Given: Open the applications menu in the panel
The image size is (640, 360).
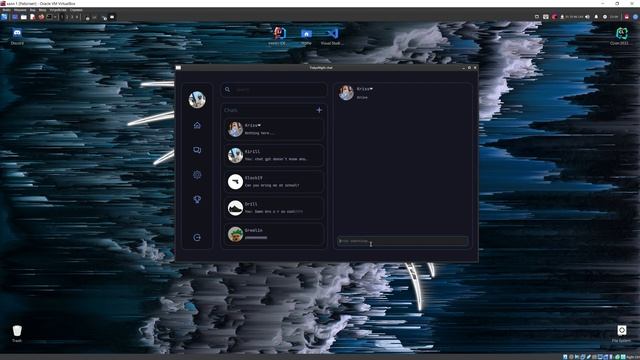Looking at the screenshot, I should click(4, 17).
